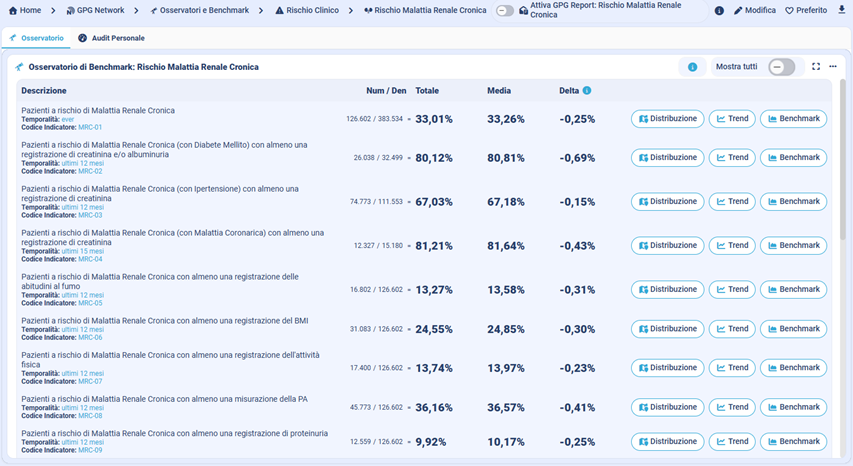The height and width of the screenshot is (466, 853).
Task: Switch to the Audit Personale tab
Action: (111, 38)
